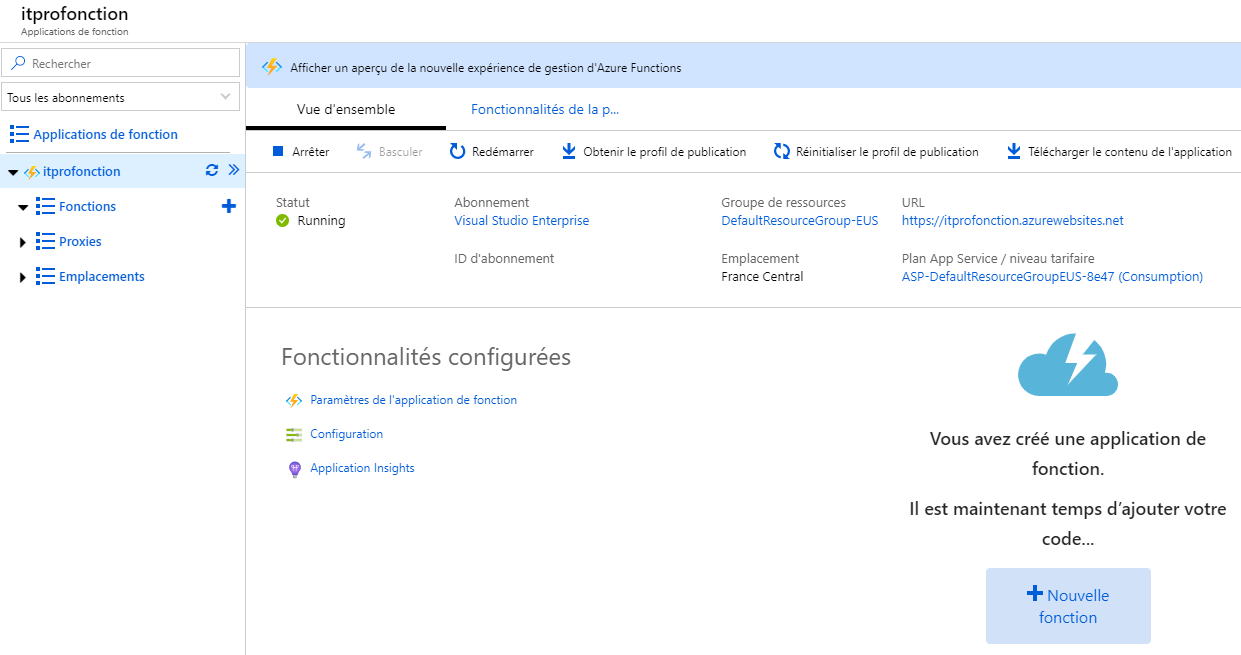
Task: Collapse the Fonctions node arrow
Action: (23, 207)
